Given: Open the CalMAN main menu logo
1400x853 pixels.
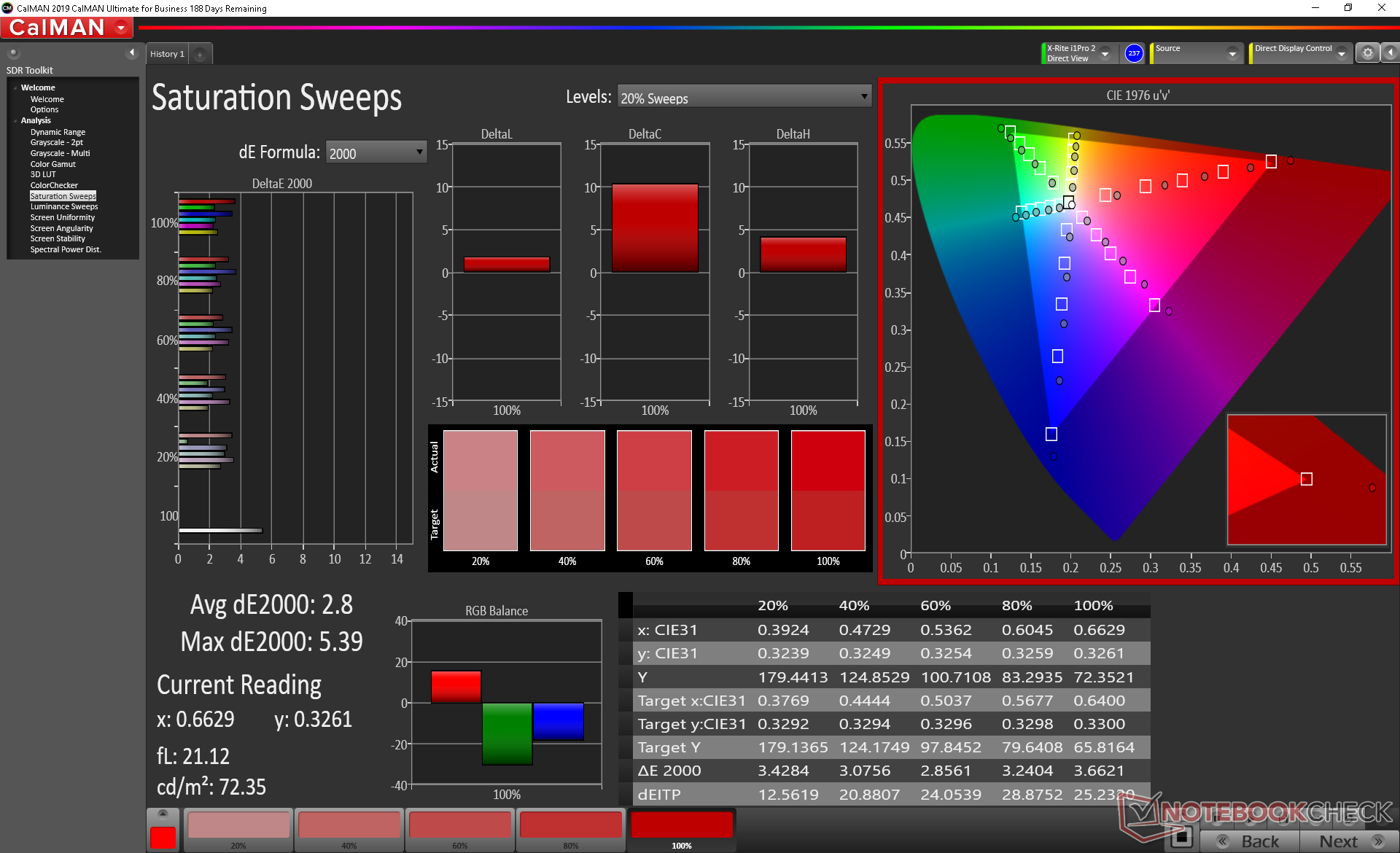Looking at the screenshot, I should pyautogui.click(x=67, y=28).
